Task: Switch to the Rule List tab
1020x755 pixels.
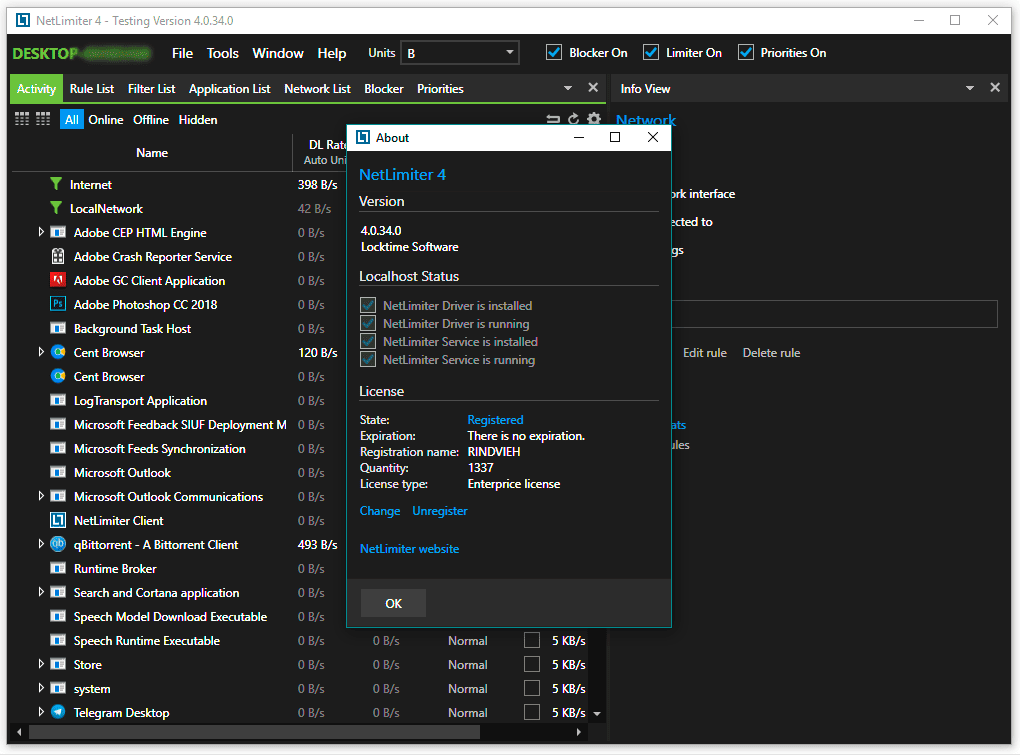Action: pyautogui.click(x=92, y=89)
